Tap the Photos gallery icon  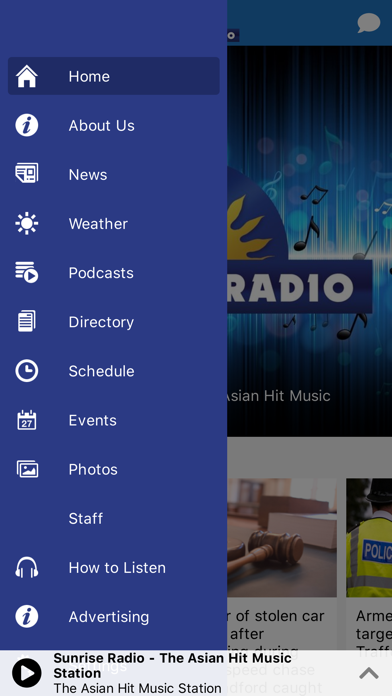pyautogui.click(x=27, y=469)
